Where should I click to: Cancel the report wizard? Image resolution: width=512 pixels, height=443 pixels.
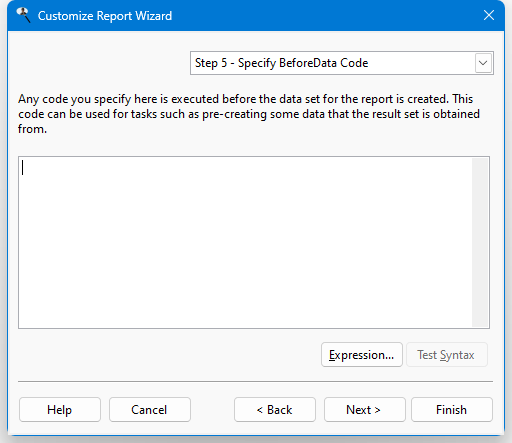150,409
